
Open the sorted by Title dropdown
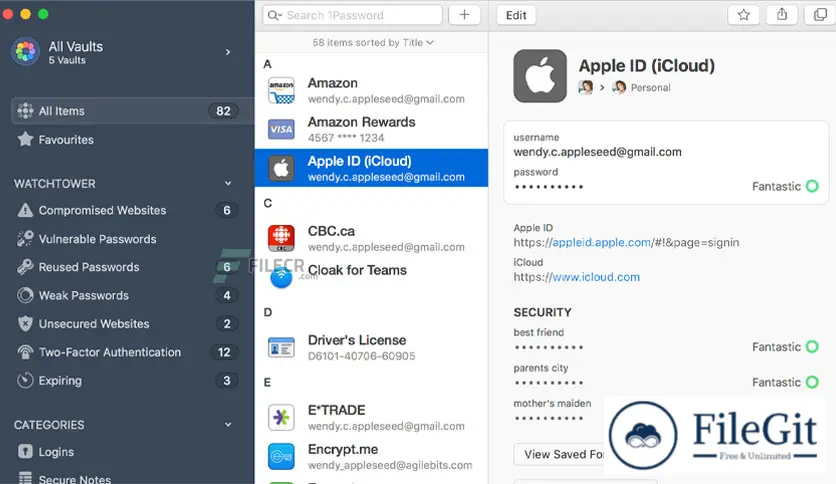point(373,42)
